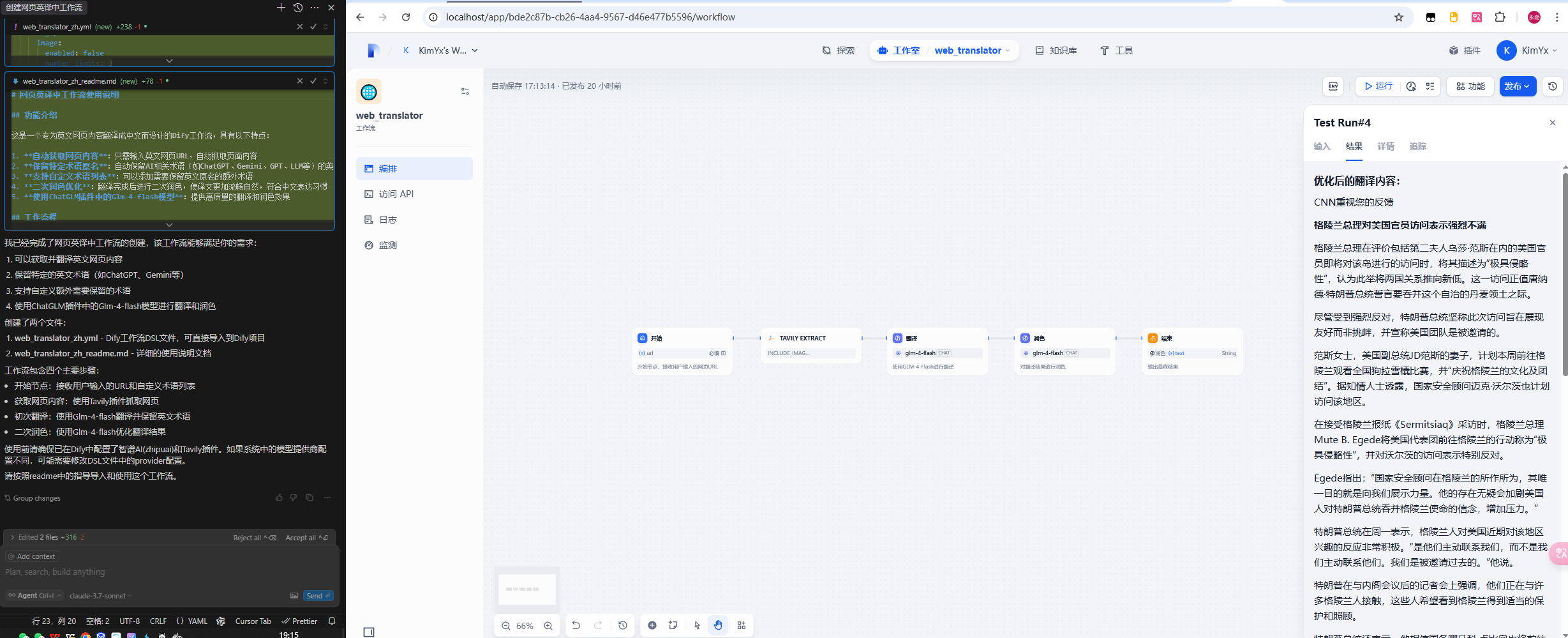This screenshot has width=1568, height=638.
Task: Open the ENV environment variables panel
Action: pos(1333,86)
